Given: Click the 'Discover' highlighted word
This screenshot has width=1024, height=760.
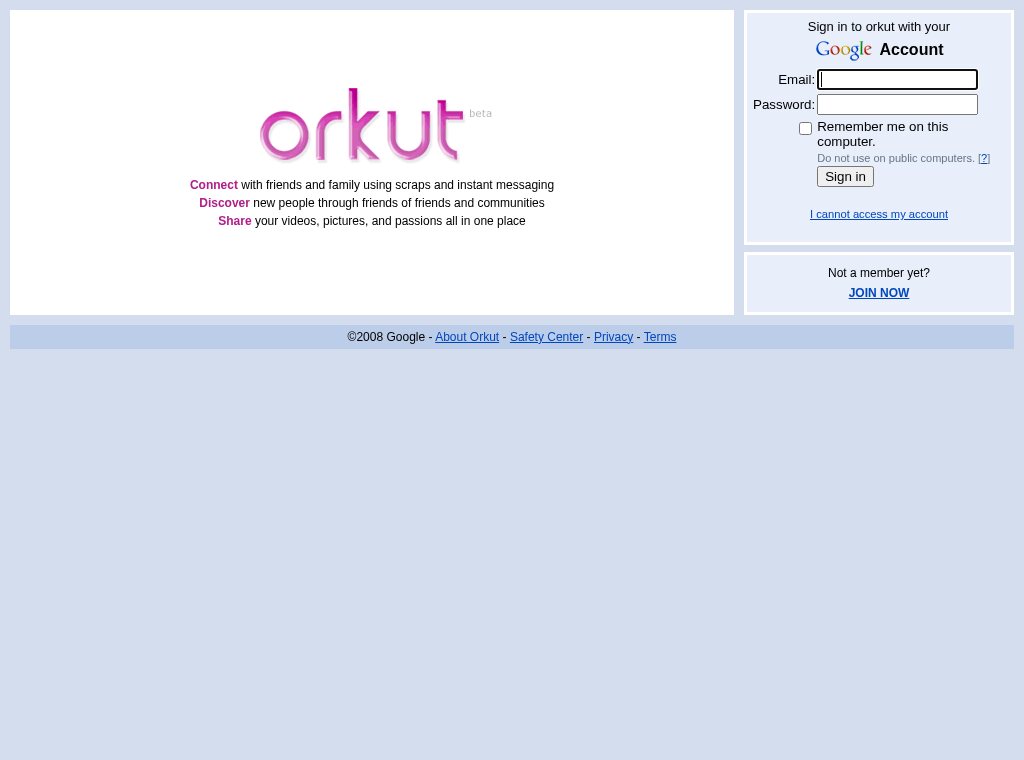Looking at the screenshot, I should click(224, 203).
